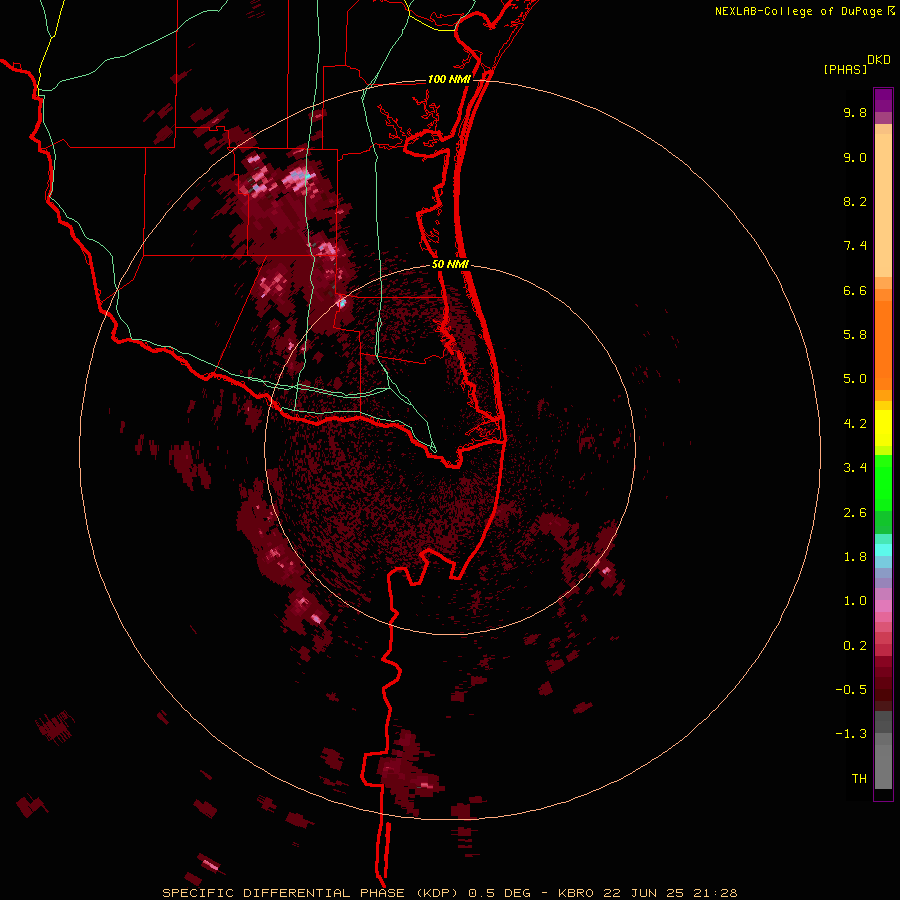900x900 pixels.
Task: Click the TH threshold label in legend
Action: click(859, 779)
